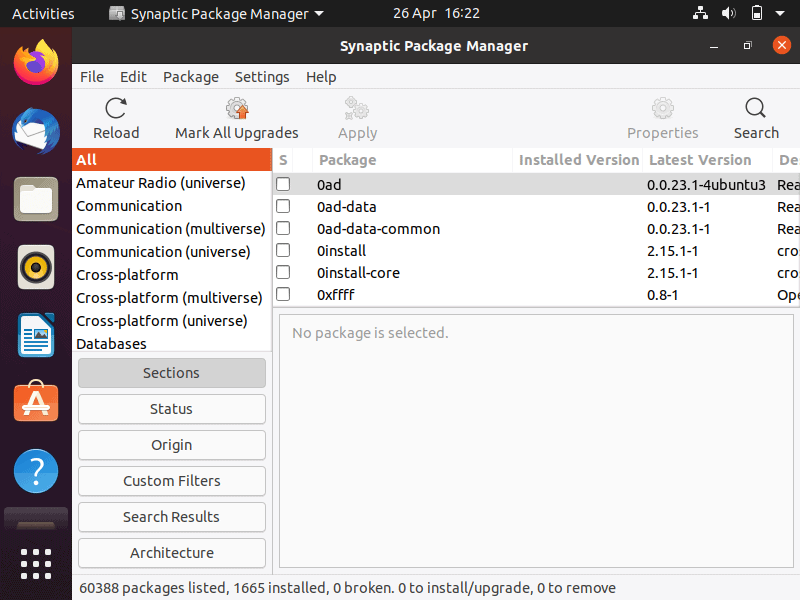Show Applications grid in the dock
This screenshot has height=600, width=800.
(x=36, y=564)
